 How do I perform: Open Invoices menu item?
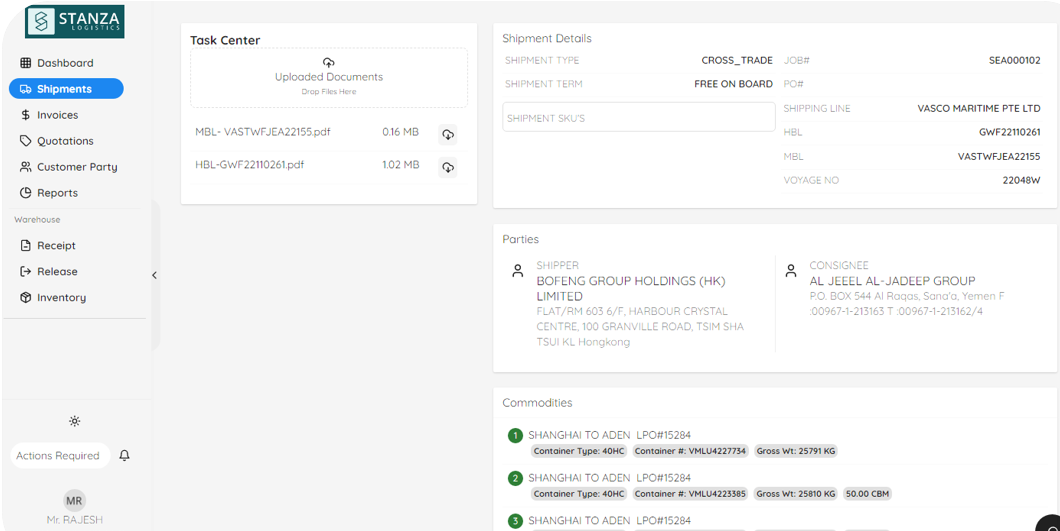(x=66, y=115)
